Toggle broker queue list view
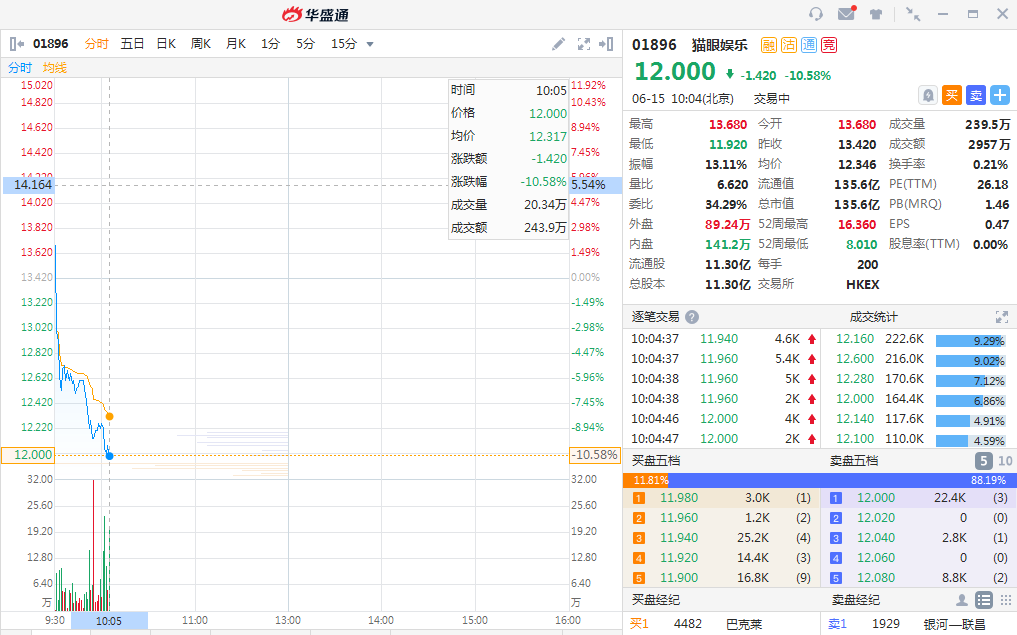The width and height of the screenshot is (1017, 635). point(983,600)
